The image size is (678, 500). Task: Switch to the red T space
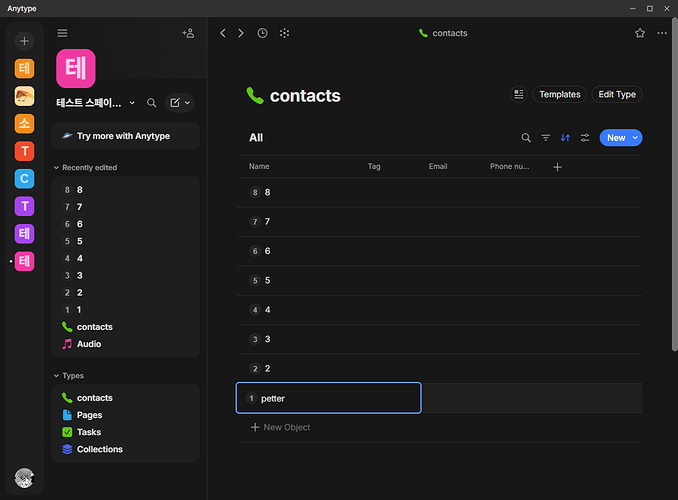point(24,151)
